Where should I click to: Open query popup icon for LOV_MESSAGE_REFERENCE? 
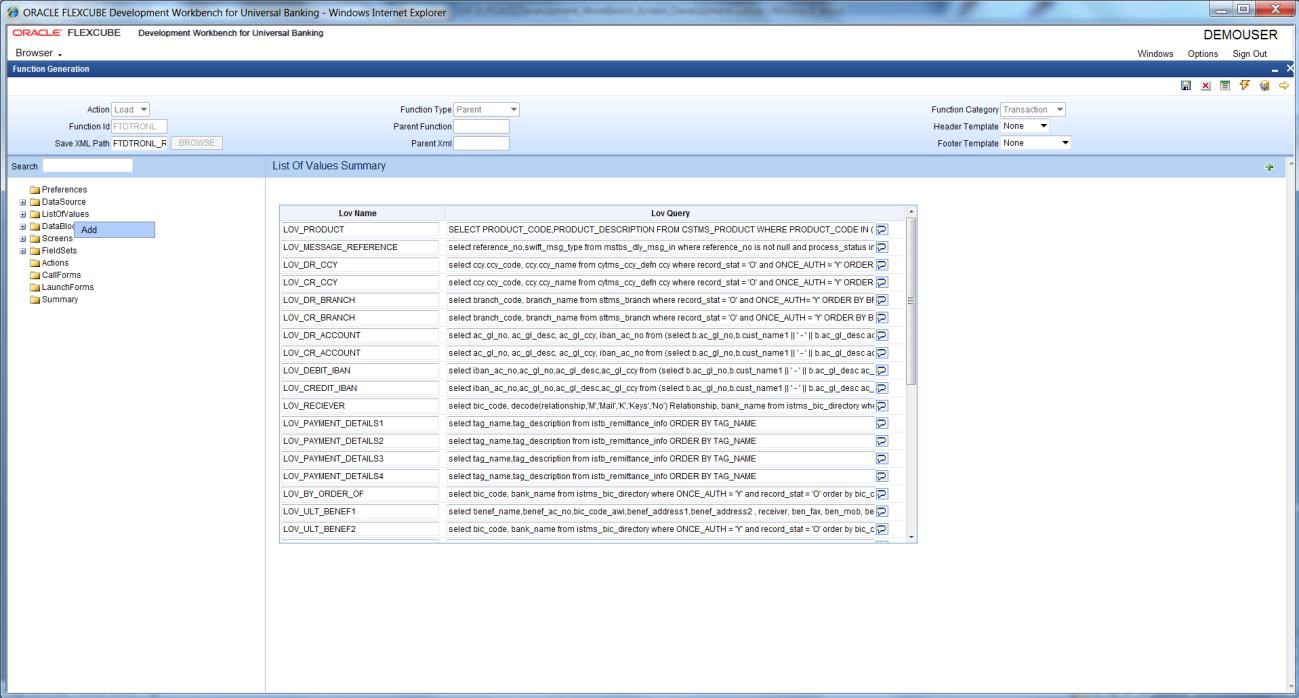click(882, 247)
